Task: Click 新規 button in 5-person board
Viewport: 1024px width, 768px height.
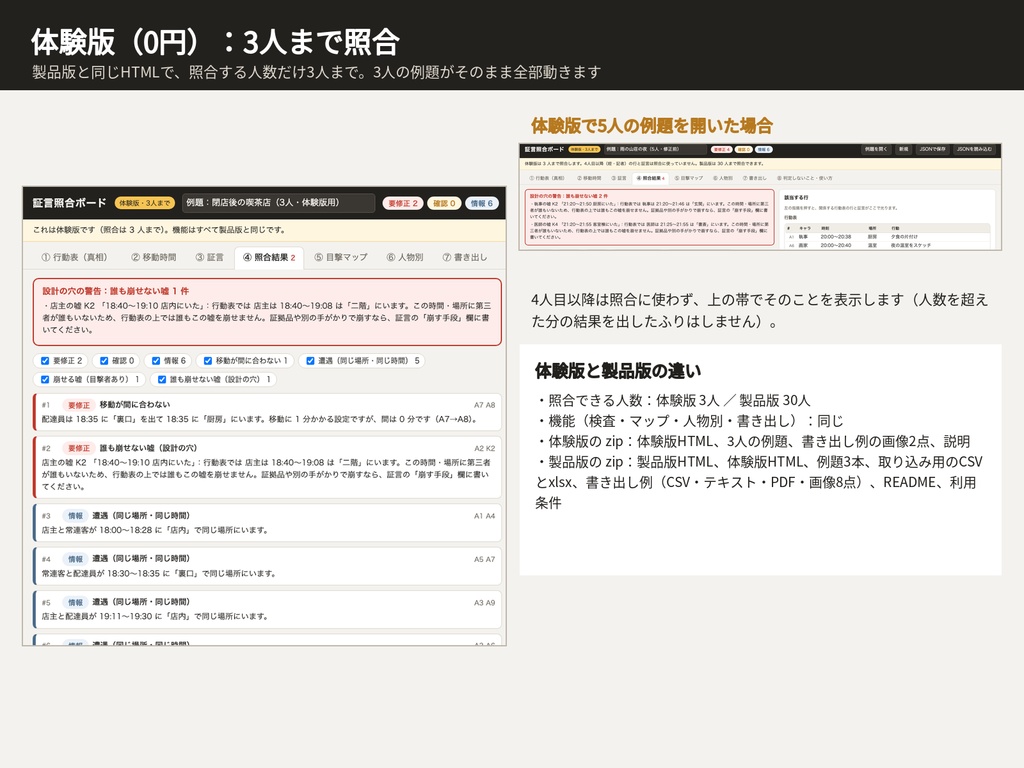Action: (904, 150)
